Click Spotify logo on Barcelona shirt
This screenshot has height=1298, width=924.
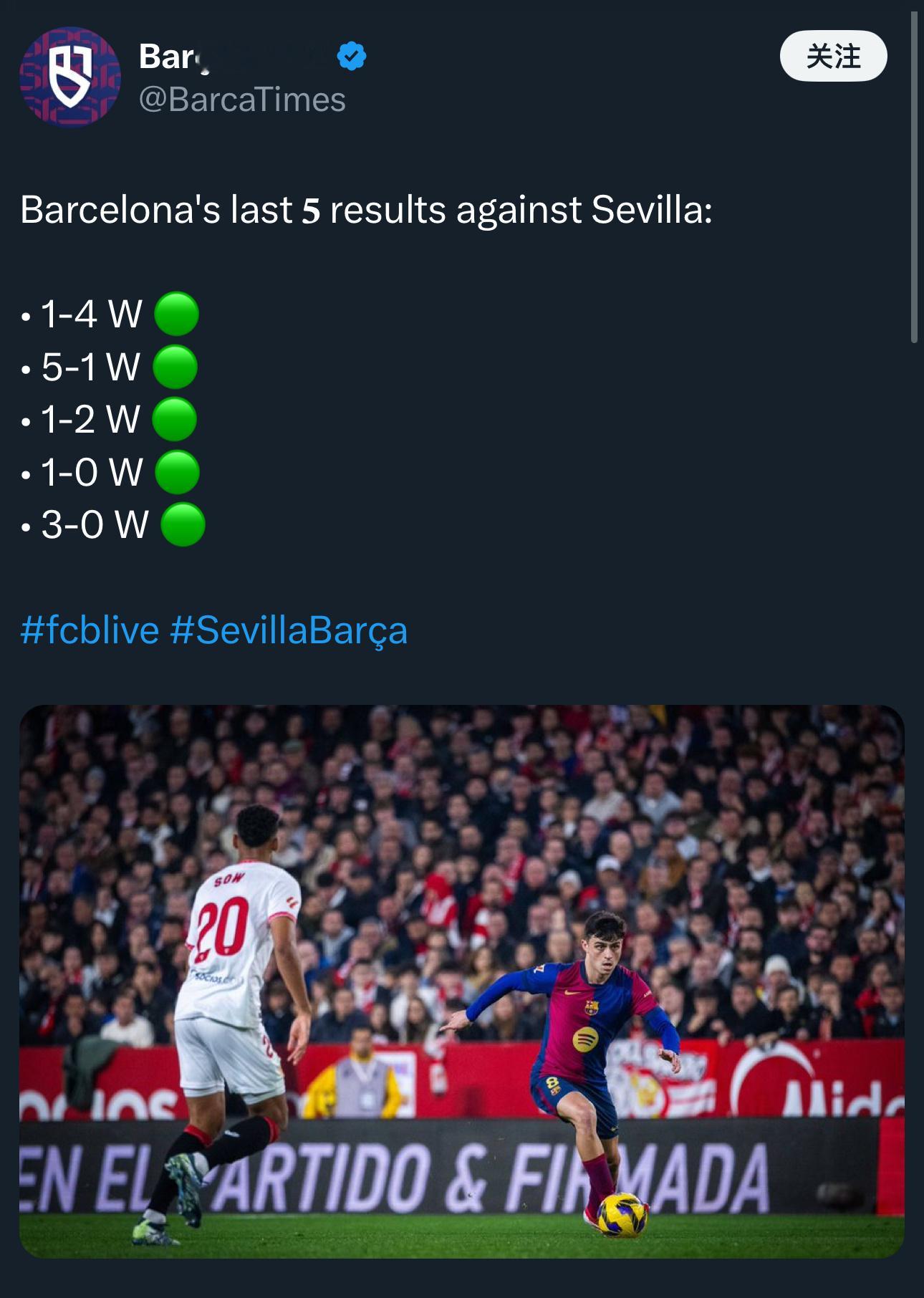point(585,1038)
